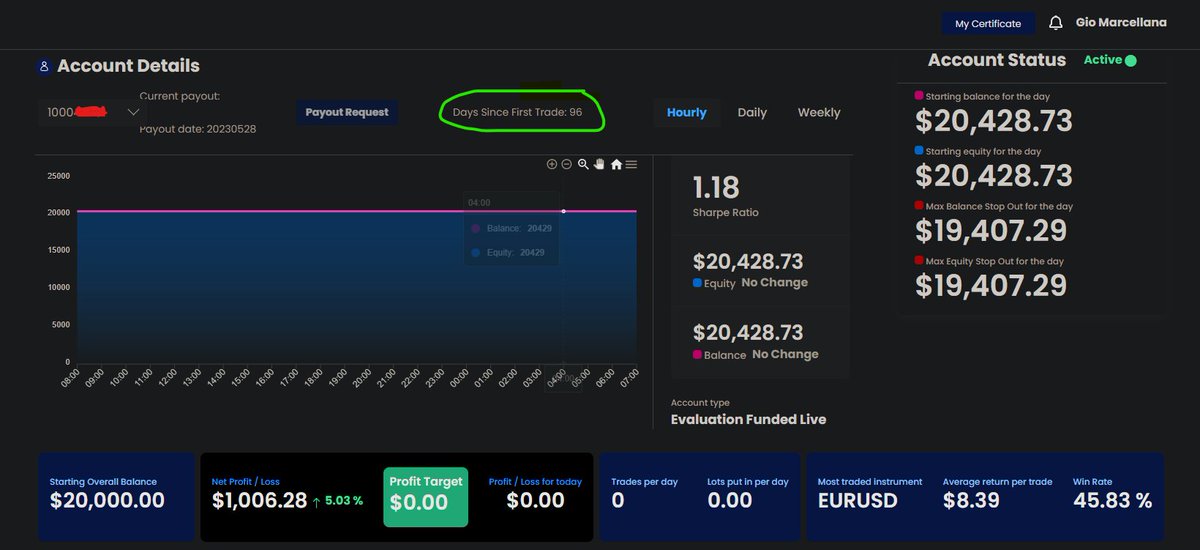Click the chart zoom in plus icon
1200x550 pixels.
tap(551, 164)
